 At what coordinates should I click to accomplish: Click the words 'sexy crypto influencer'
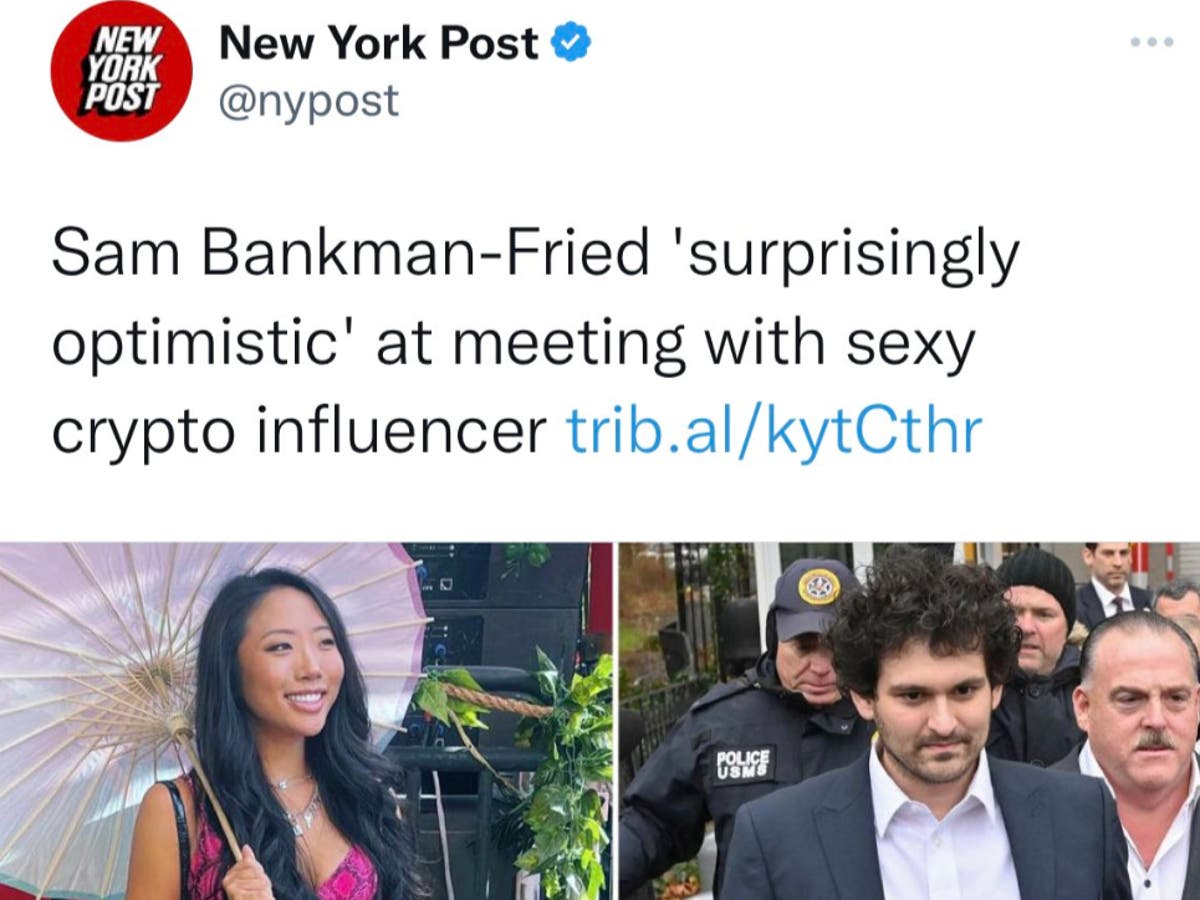click(x=511, y=387)
